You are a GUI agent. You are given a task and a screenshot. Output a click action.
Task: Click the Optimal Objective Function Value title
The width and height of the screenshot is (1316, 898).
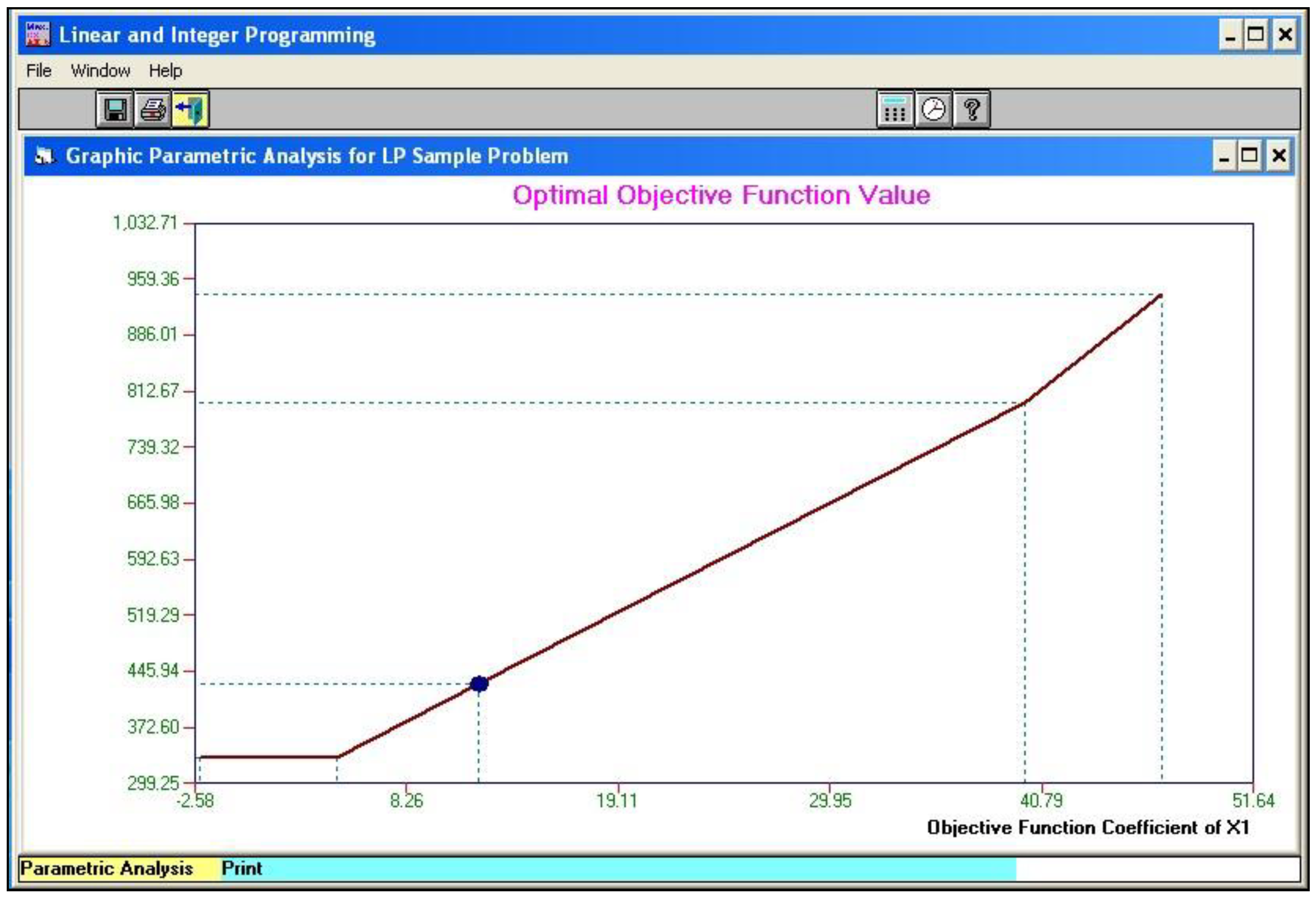pyautogui.click(x=721, y=195)
